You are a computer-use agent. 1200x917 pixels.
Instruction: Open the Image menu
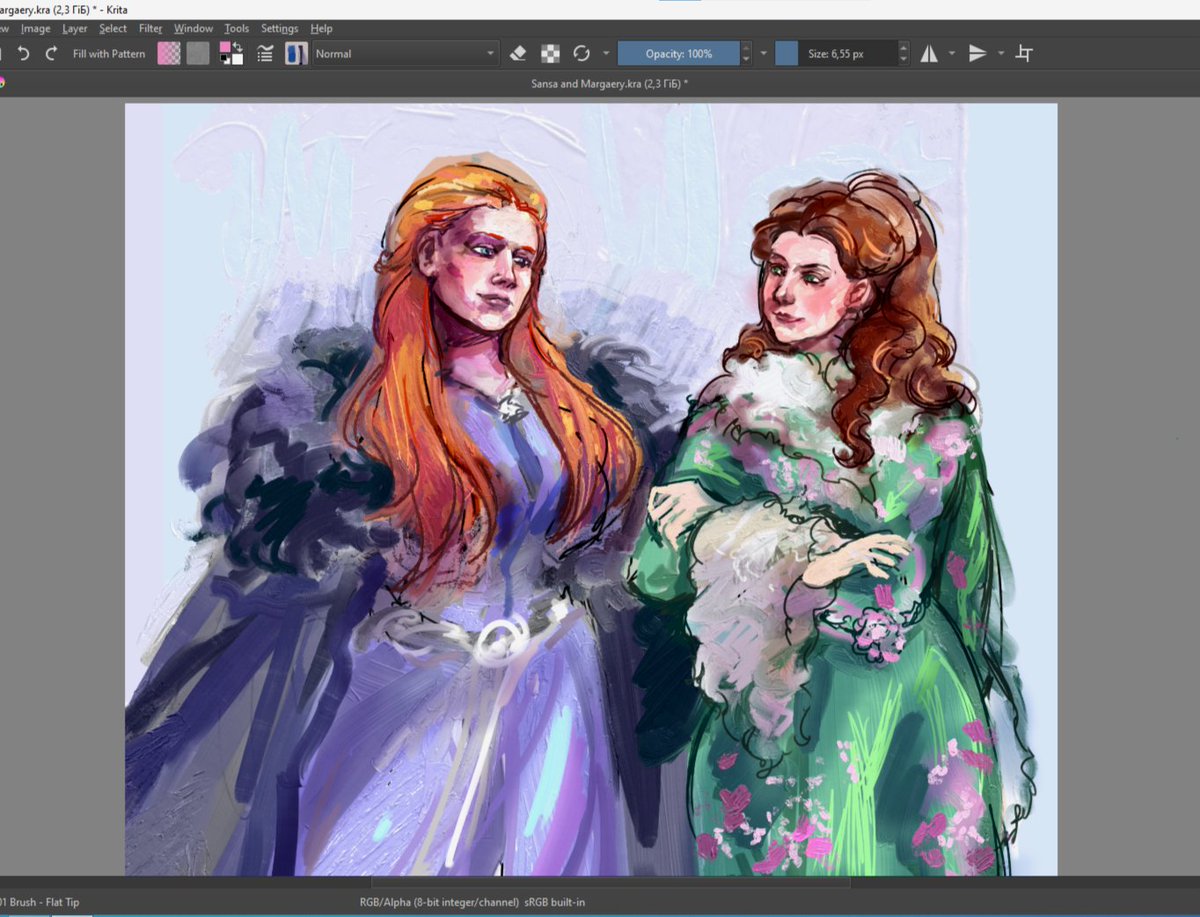tap(35, 29)
